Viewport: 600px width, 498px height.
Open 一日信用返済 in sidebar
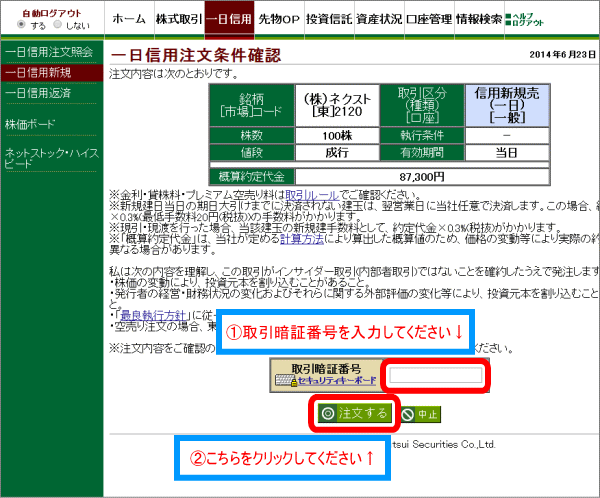tap(38, 93)
